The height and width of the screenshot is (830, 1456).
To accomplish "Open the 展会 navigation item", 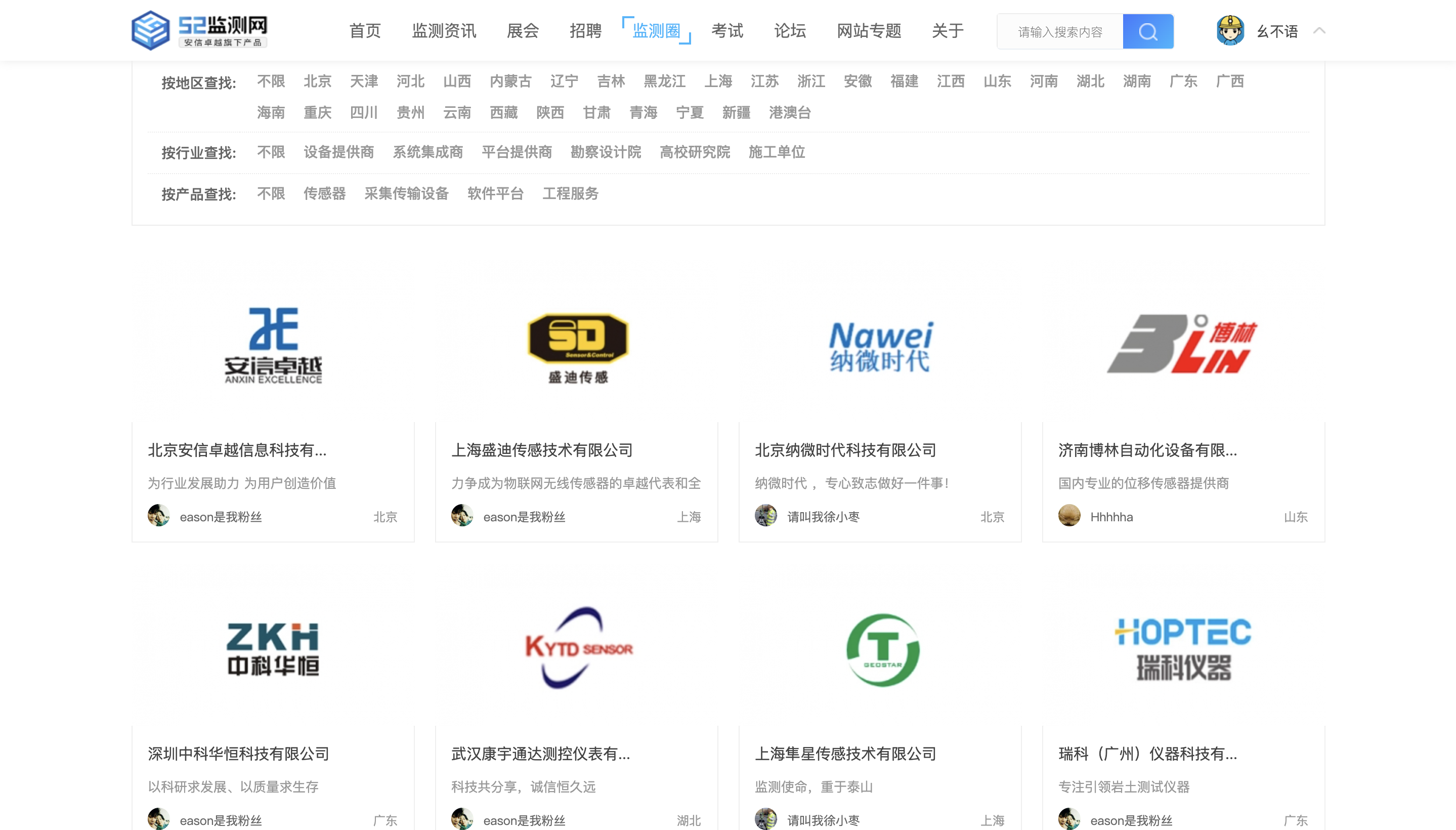I will pyautogui.click(x=523, y=31).
